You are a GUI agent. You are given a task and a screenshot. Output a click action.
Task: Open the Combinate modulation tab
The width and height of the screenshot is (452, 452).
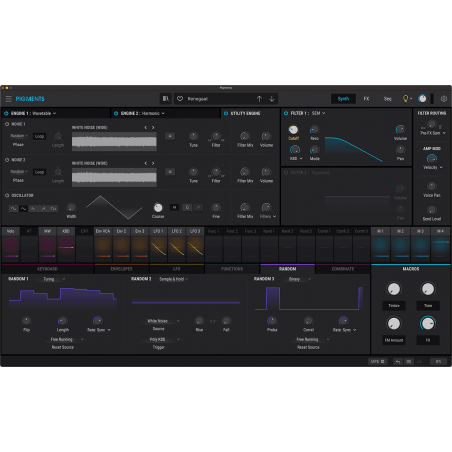(x=343, y=269)
